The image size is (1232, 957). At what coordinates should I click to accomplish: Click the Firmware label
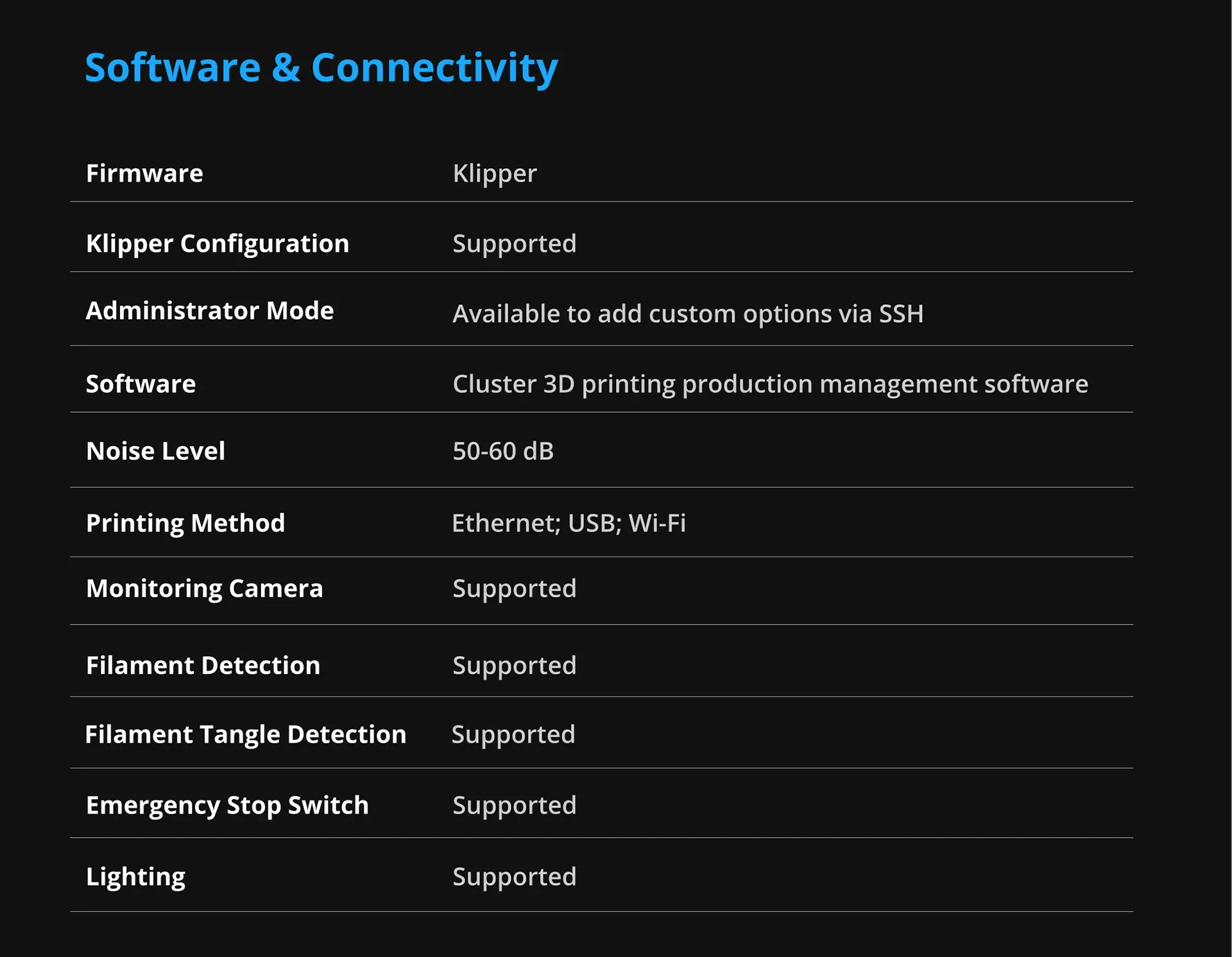[144, 173]
